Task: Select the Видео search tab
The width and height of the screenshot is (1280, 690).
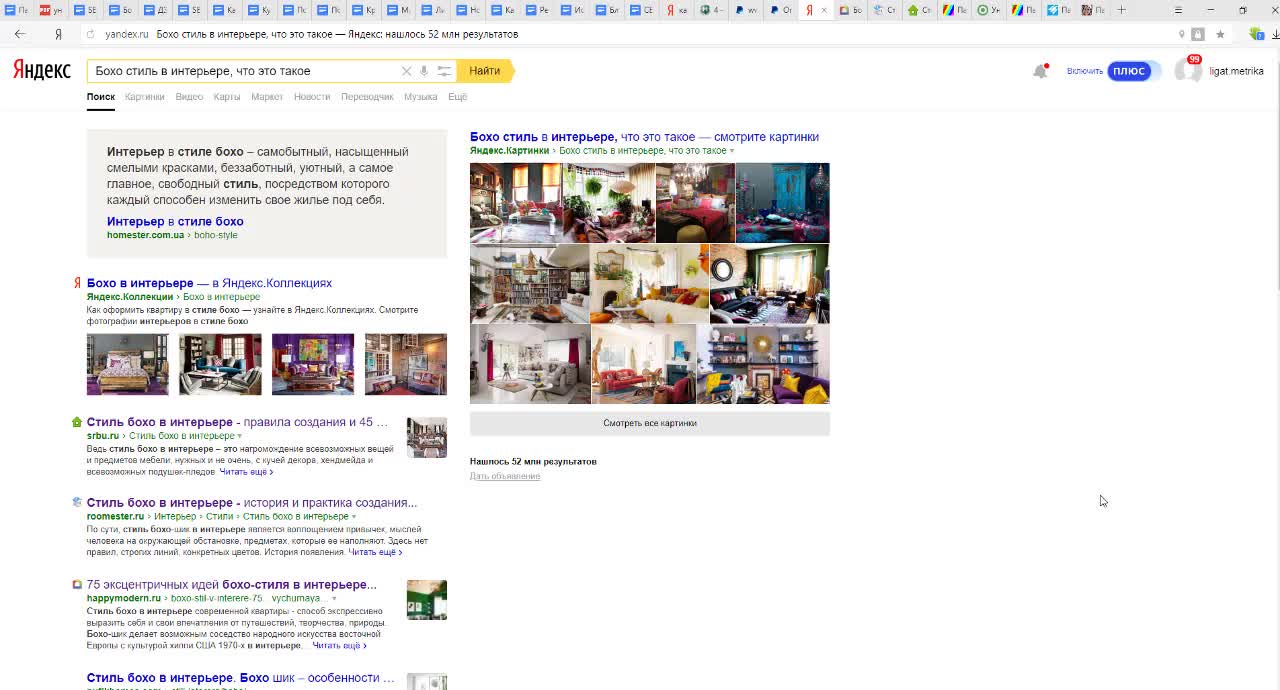Action: click(189, 97)
